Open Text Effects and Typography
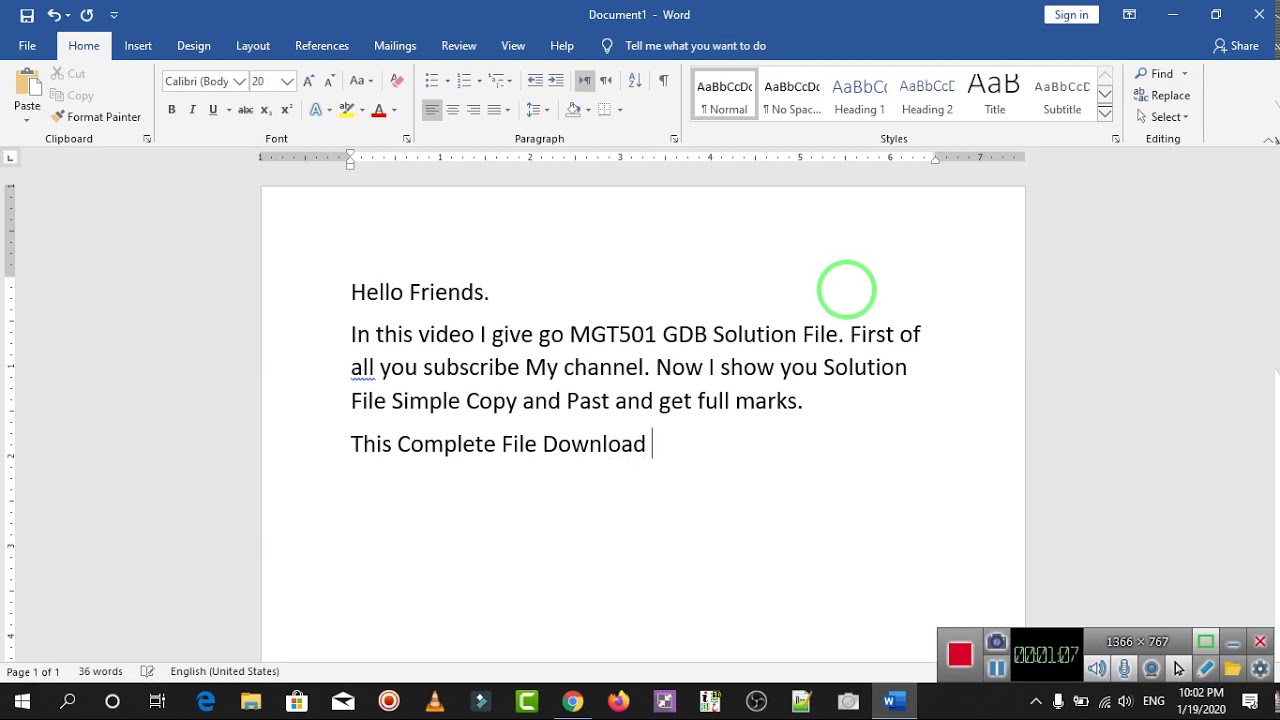1280x720 pixels. point(316,110)
